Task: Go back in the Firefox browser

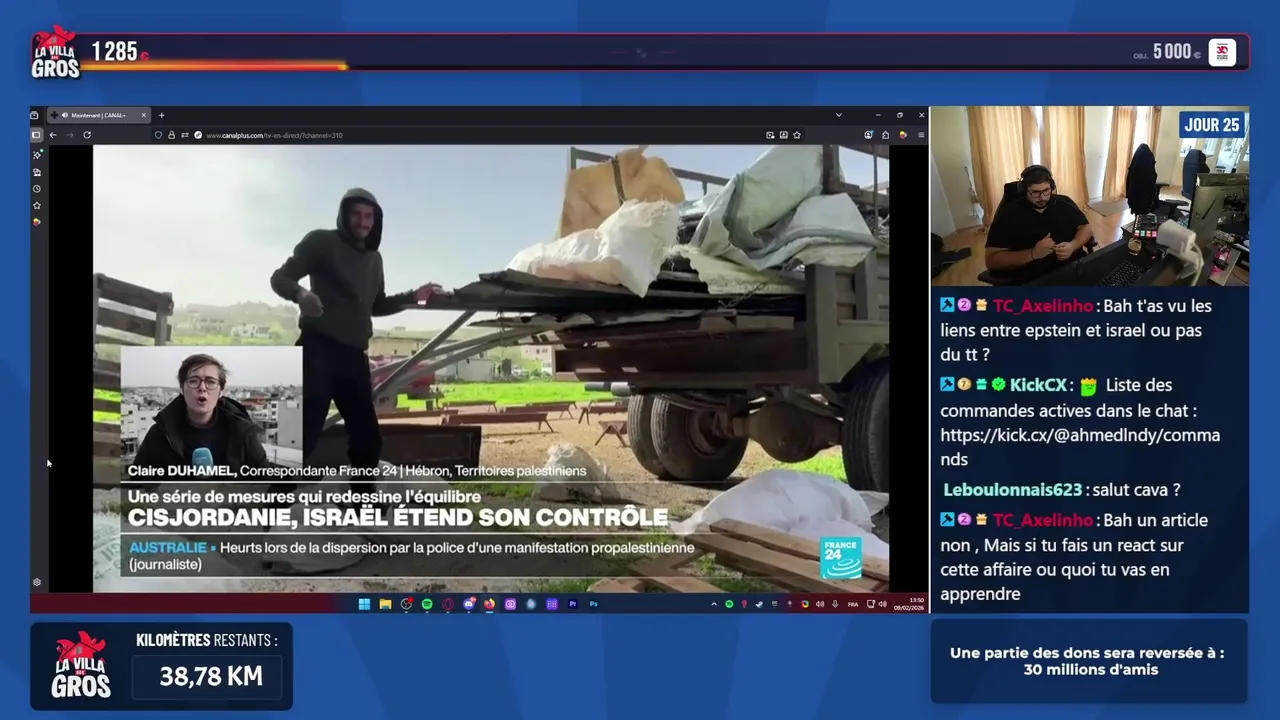Action: pyautogui.click(x=53, y=135)
